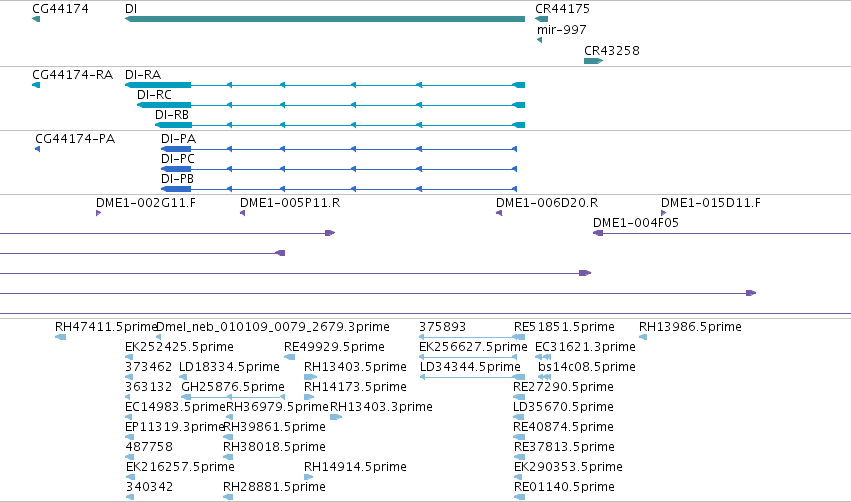Screen dimensions: 851x502
Task: Click EST RH47411.5prime
Action: coord(106,327)
